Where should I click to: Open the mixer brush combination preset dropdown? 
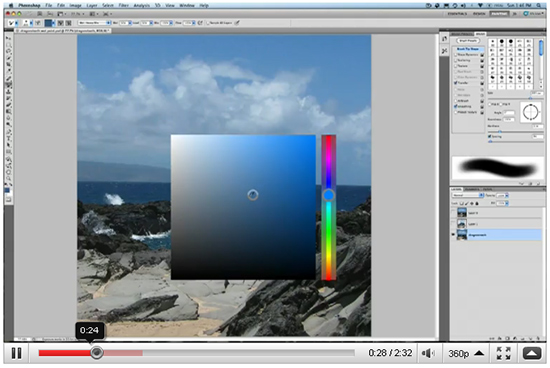pos(94,23)
